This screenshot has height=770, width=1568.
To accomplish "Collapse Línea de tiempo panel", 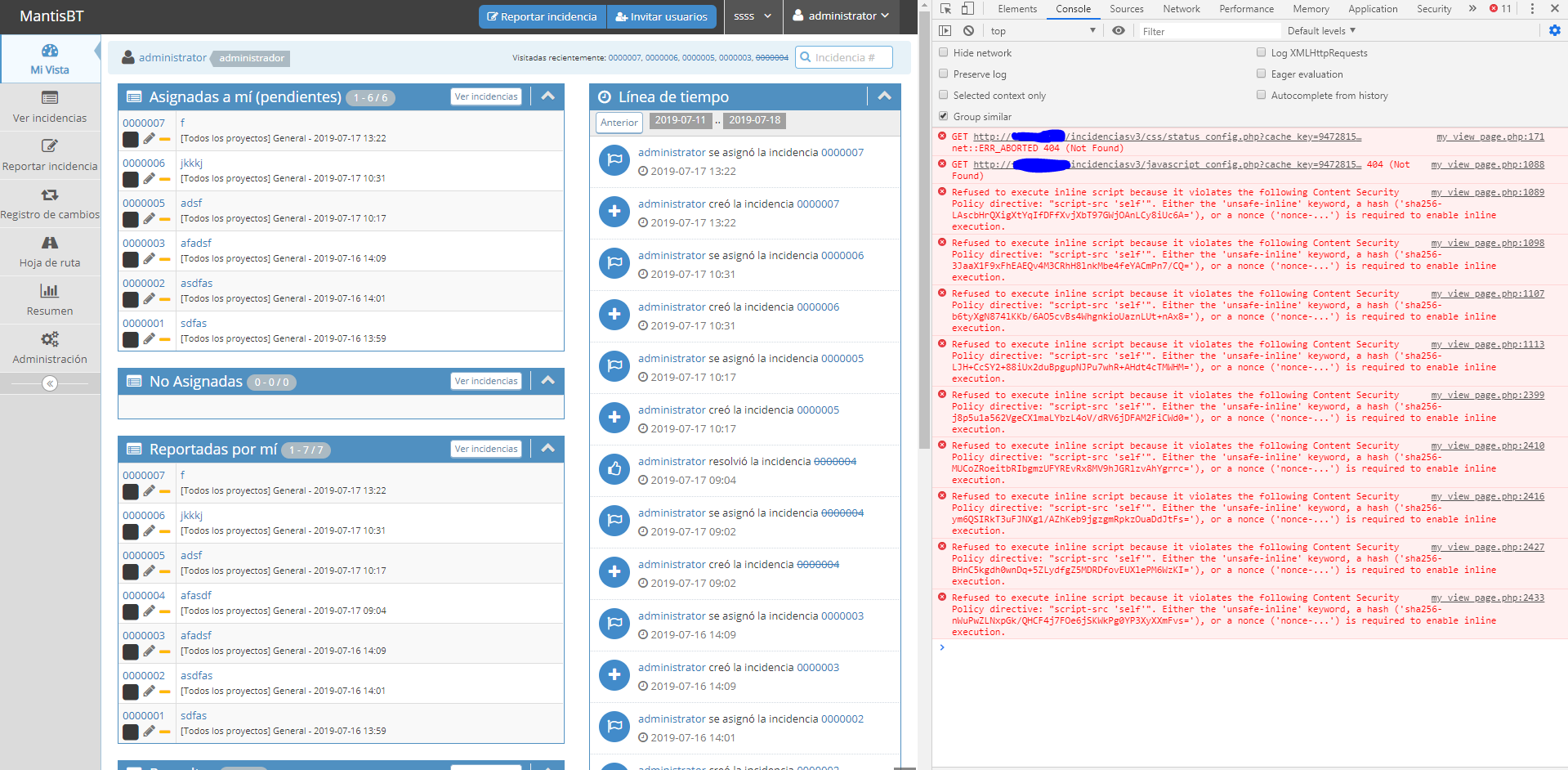I will click(x=884, y=96).
